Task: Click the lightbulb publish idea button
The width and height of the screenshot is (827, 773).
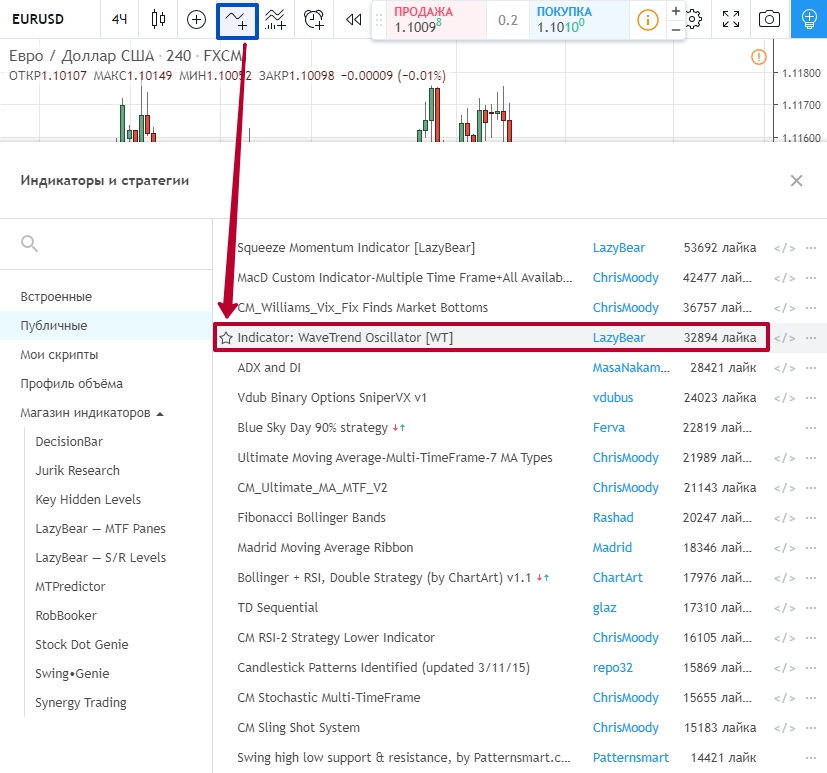Action: tap(808, 19)
